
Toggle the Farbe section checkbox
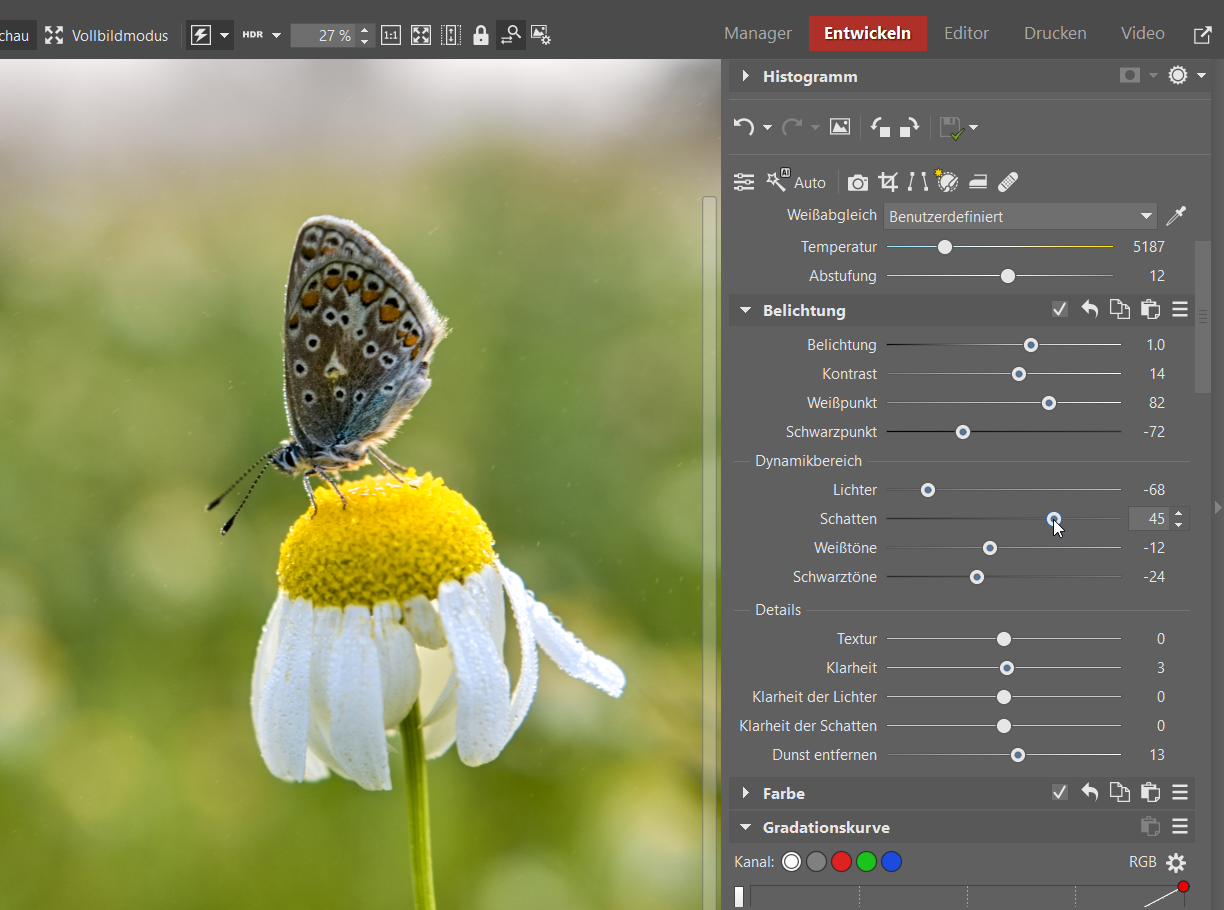(x=1060, y=793)
